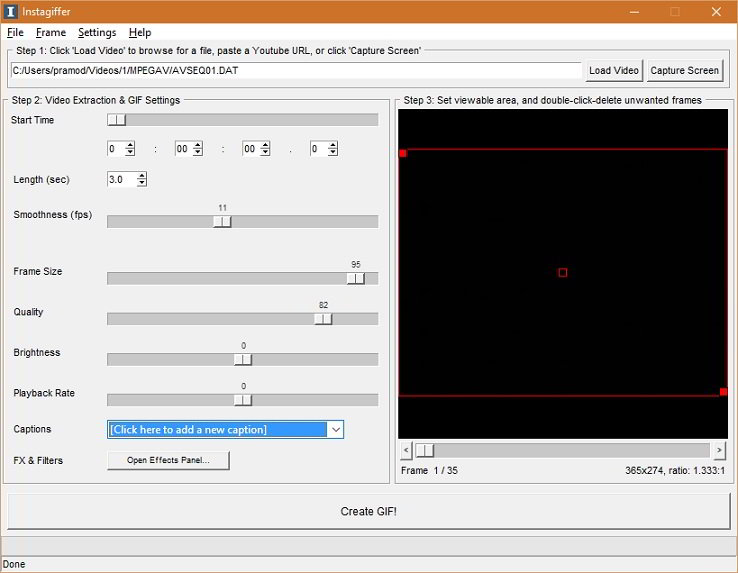
Task: Click the Frame Size slider handle
Action: click(356, 278)
